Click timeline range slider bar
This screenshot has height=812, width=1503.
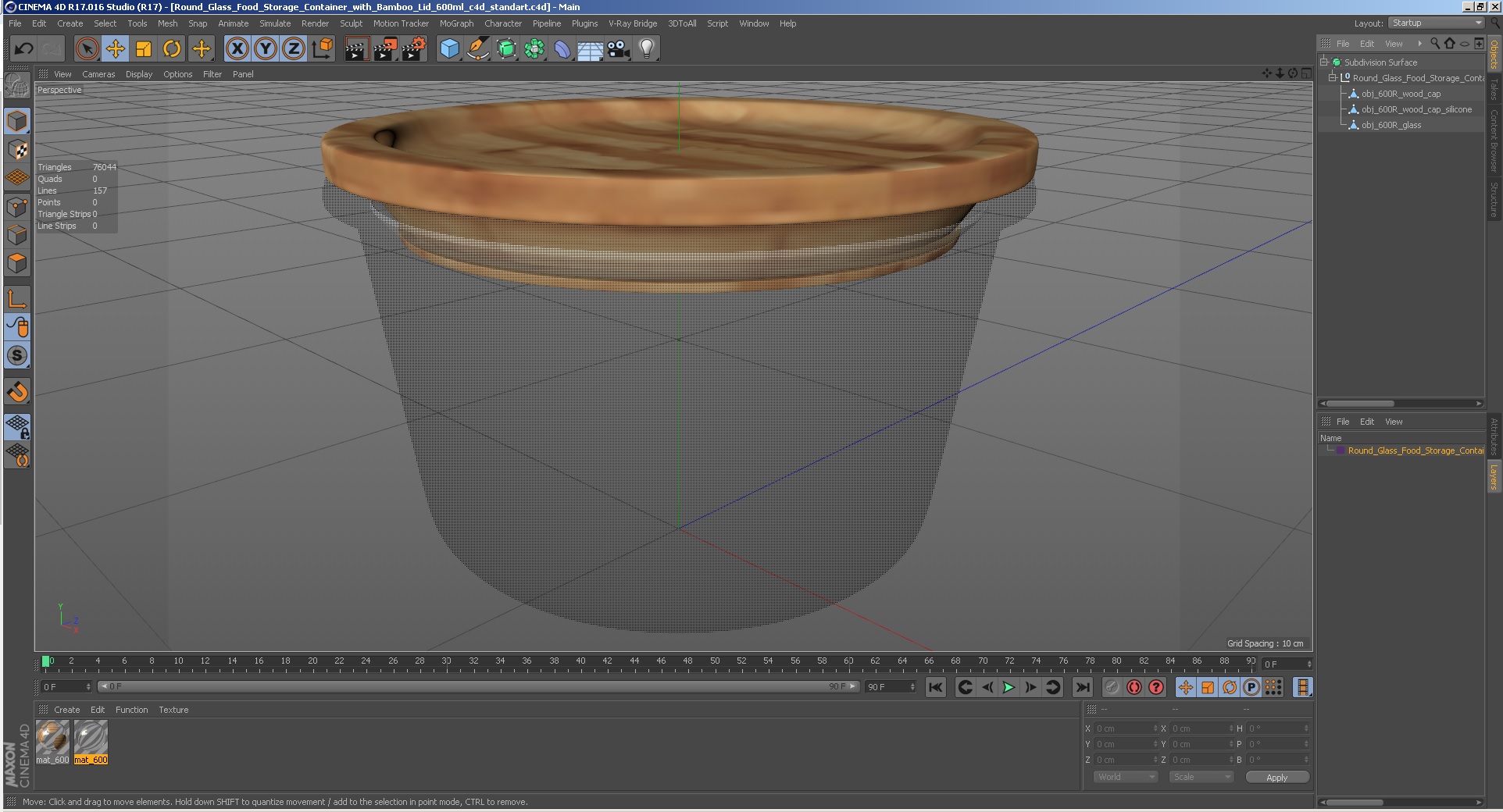coord(478,686)
